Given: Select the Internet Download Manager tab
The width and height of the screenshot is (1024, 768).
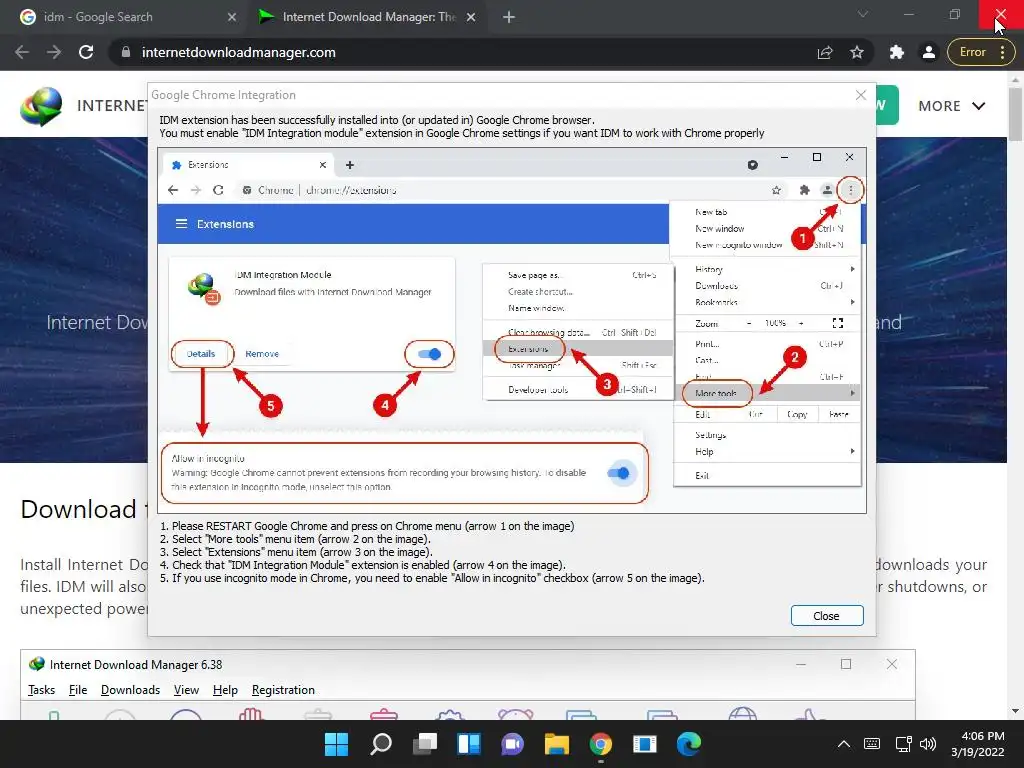Looking at the screenshot, I should [368, 17].
